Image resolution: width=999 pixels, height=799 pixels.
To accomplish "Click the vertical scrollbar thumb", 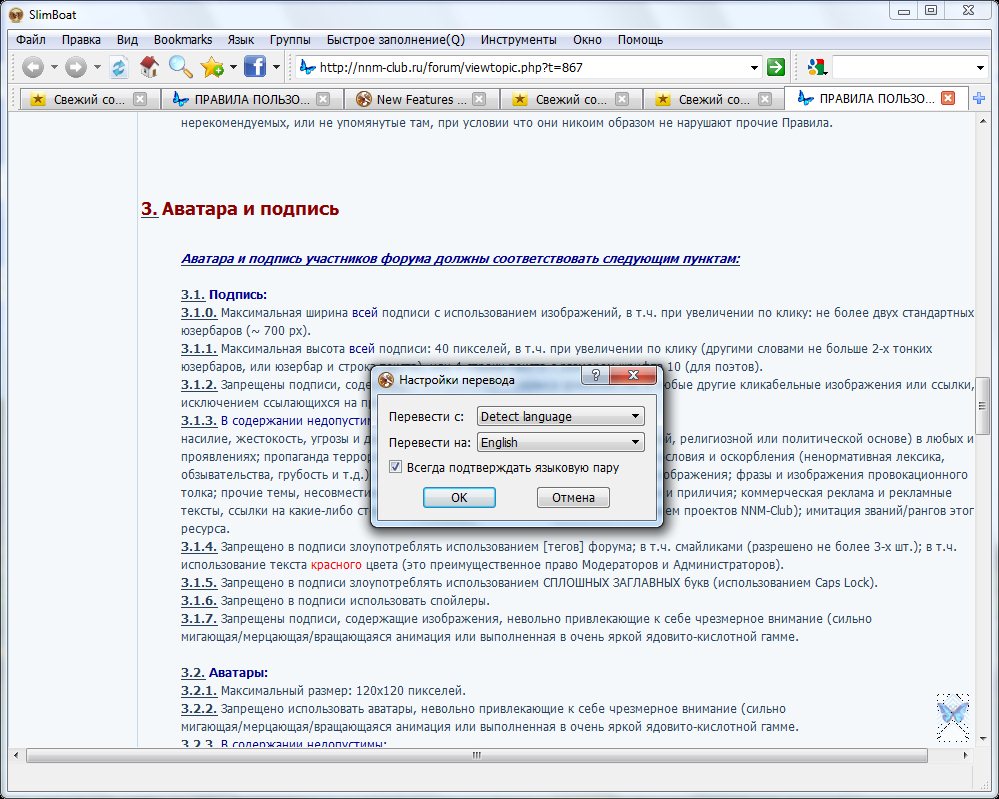I will pos(982,405).
